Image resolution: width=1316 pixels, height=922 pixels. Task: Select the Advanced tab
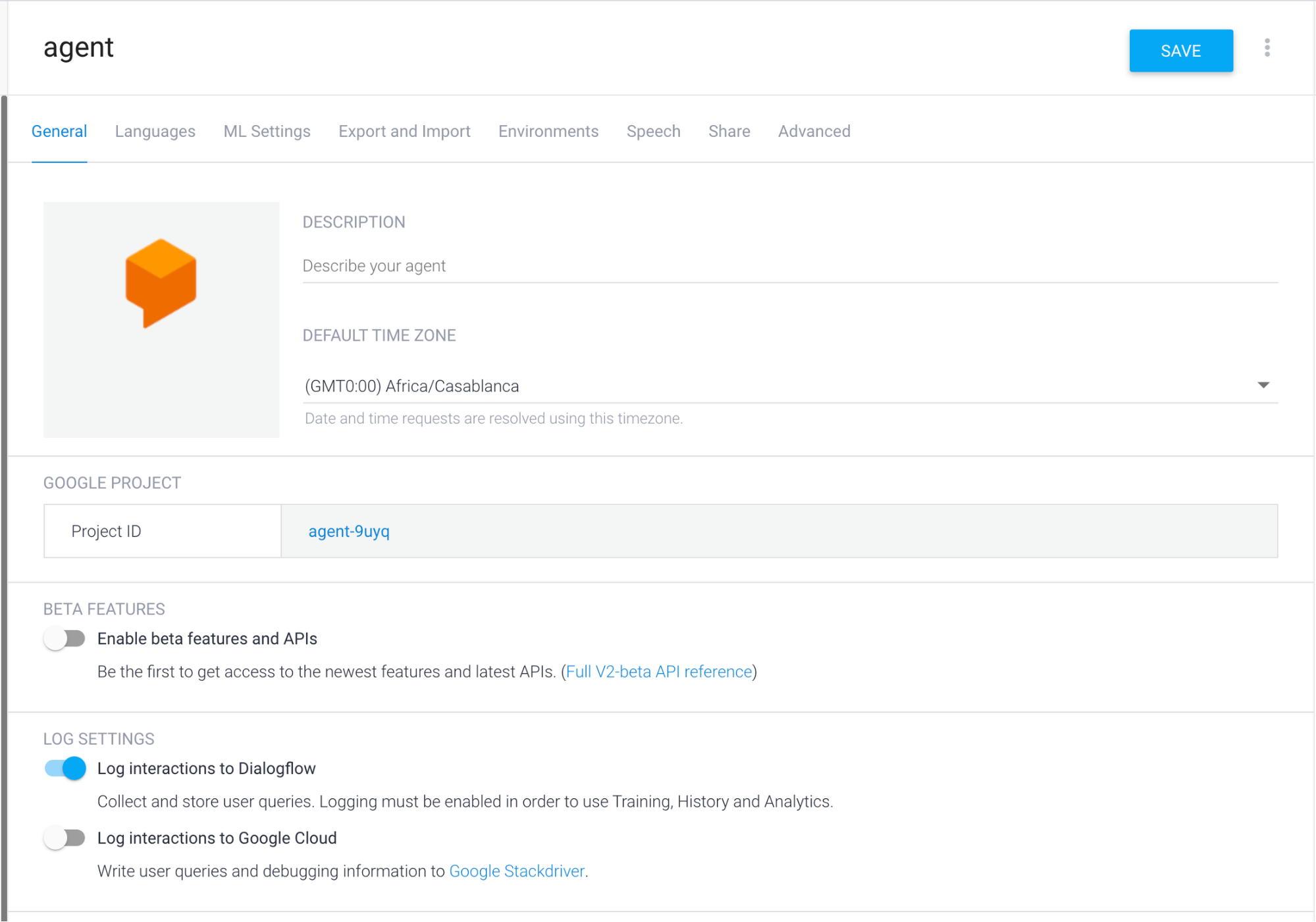814,131
